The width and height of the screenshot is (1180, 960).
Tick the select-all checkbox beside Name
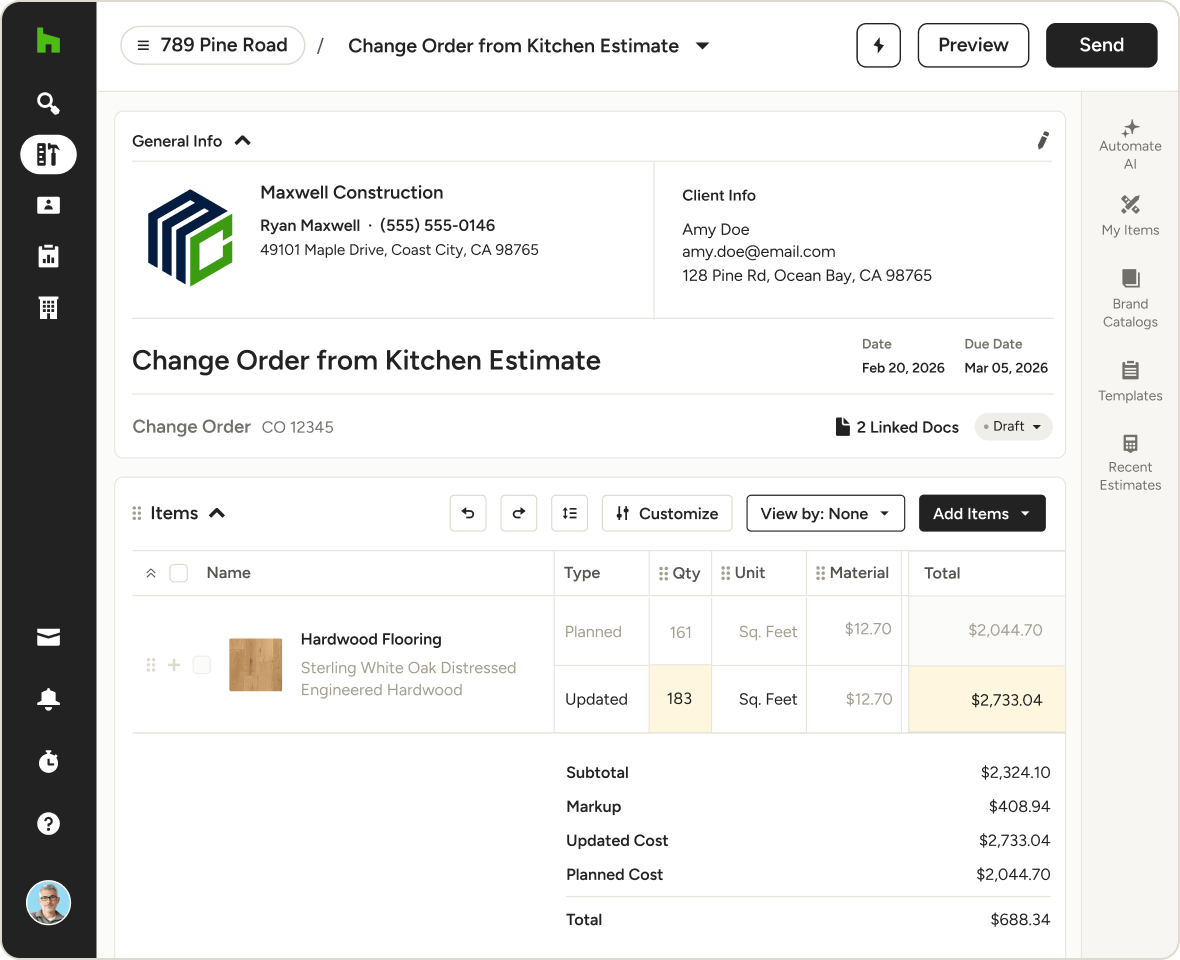coord(179,573)
